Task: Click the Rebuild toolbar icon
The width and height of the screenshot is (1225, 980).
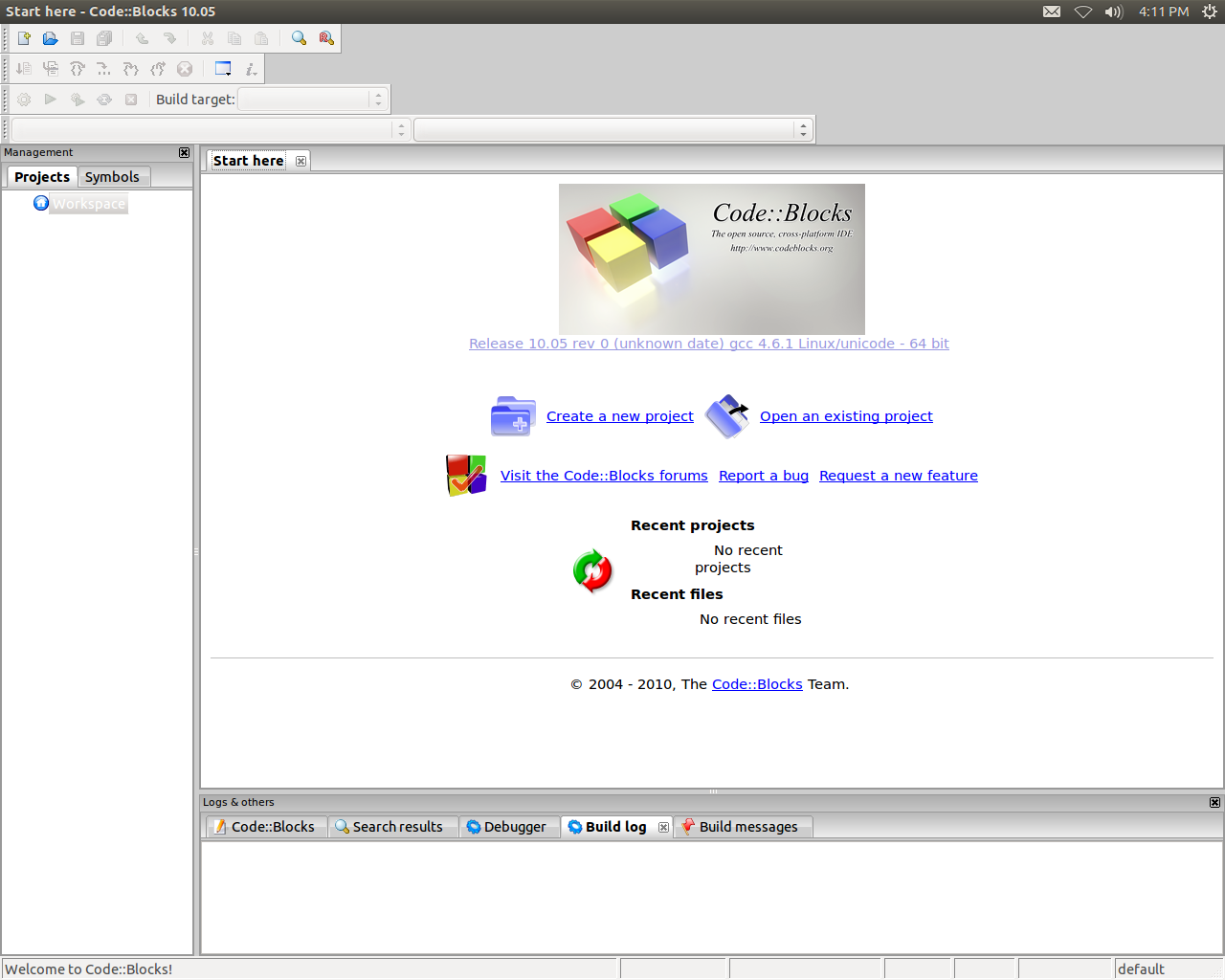Action: pos(103,99)
